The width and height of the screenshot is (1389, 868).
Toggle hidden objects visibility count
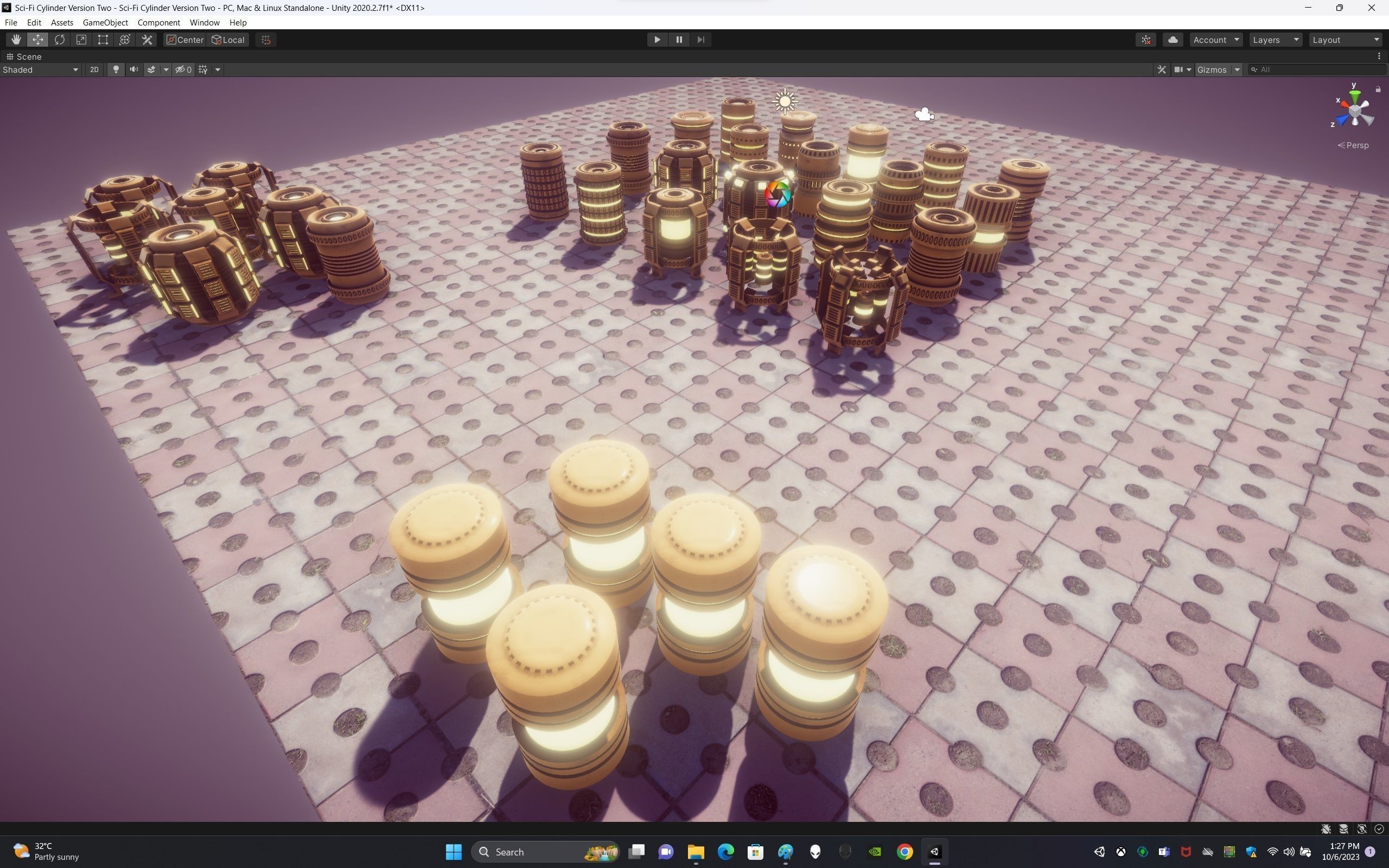click(184, 69)
